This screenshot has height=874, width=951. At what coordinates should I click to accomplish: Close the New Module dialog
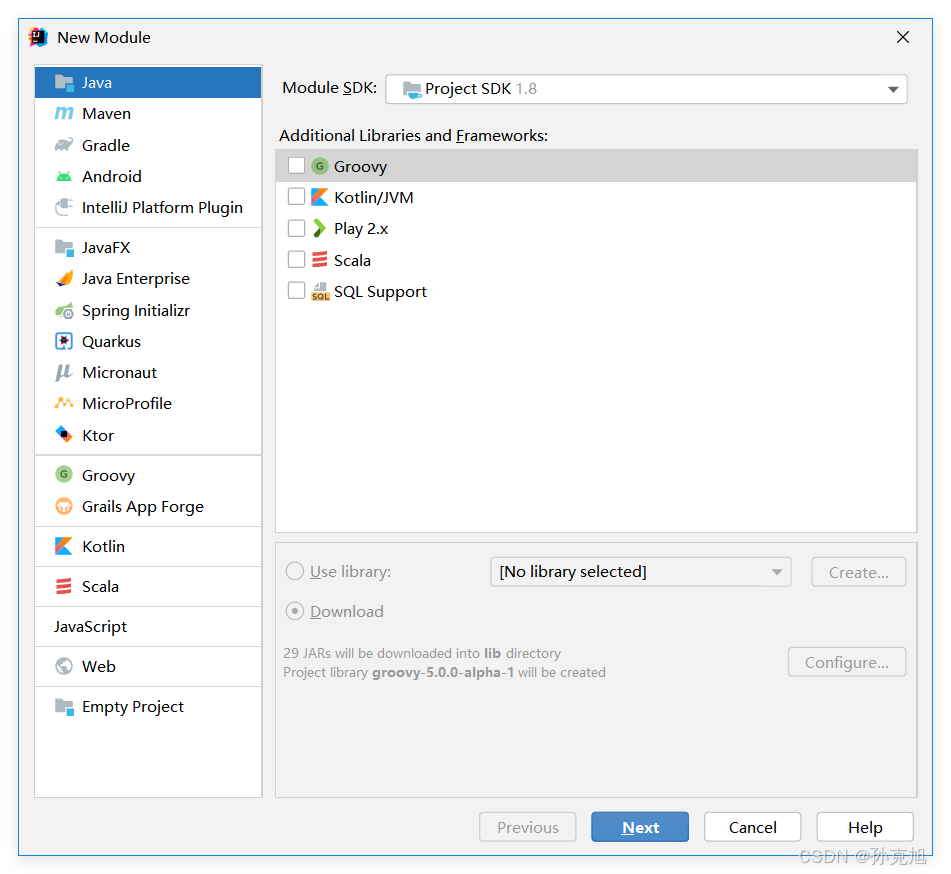coord(902,37)
